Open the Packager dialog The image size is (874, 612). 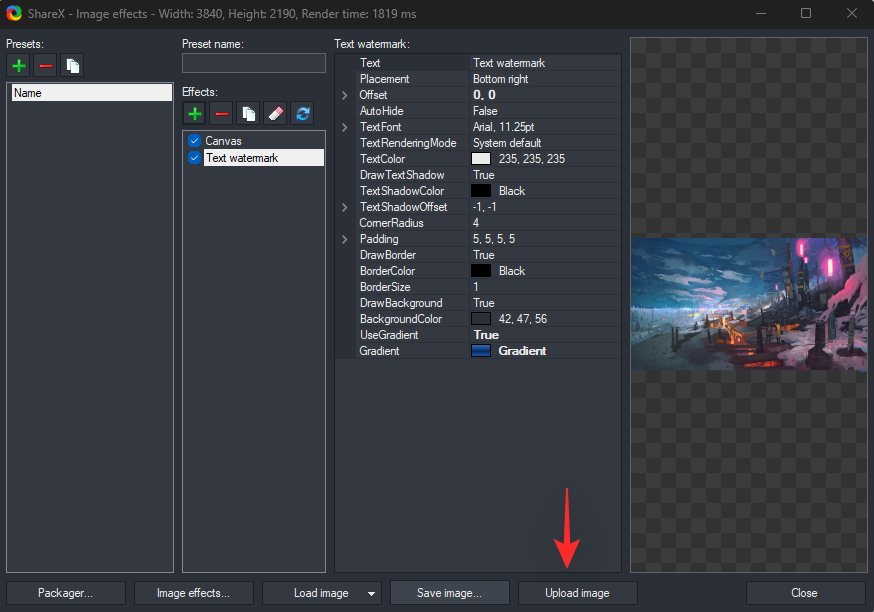tap(64, 592)
